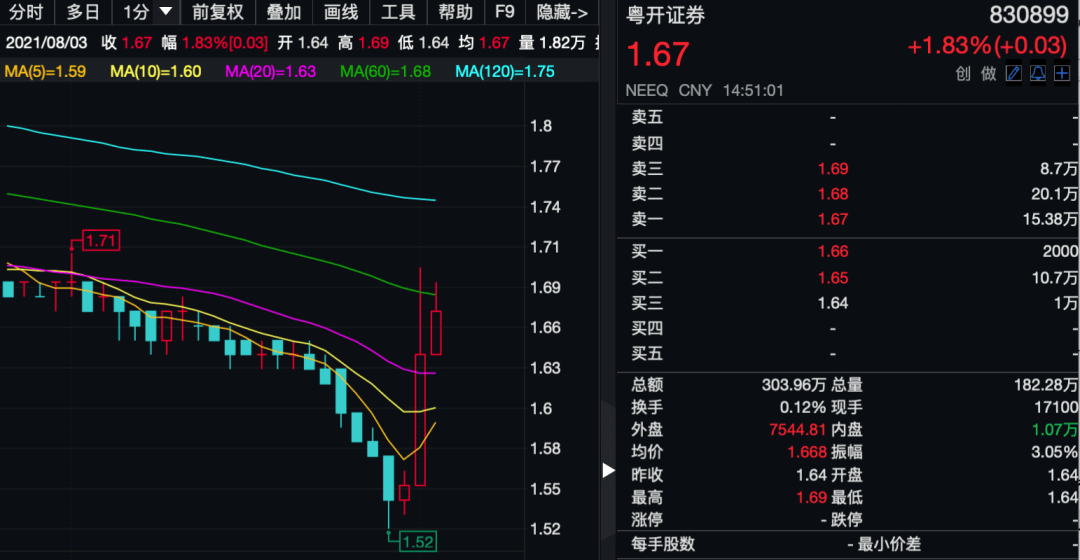Image resolution: width=1080 pixels, height=560 pixels.
Task: Click the F9 button
Action: coord(505,12)
